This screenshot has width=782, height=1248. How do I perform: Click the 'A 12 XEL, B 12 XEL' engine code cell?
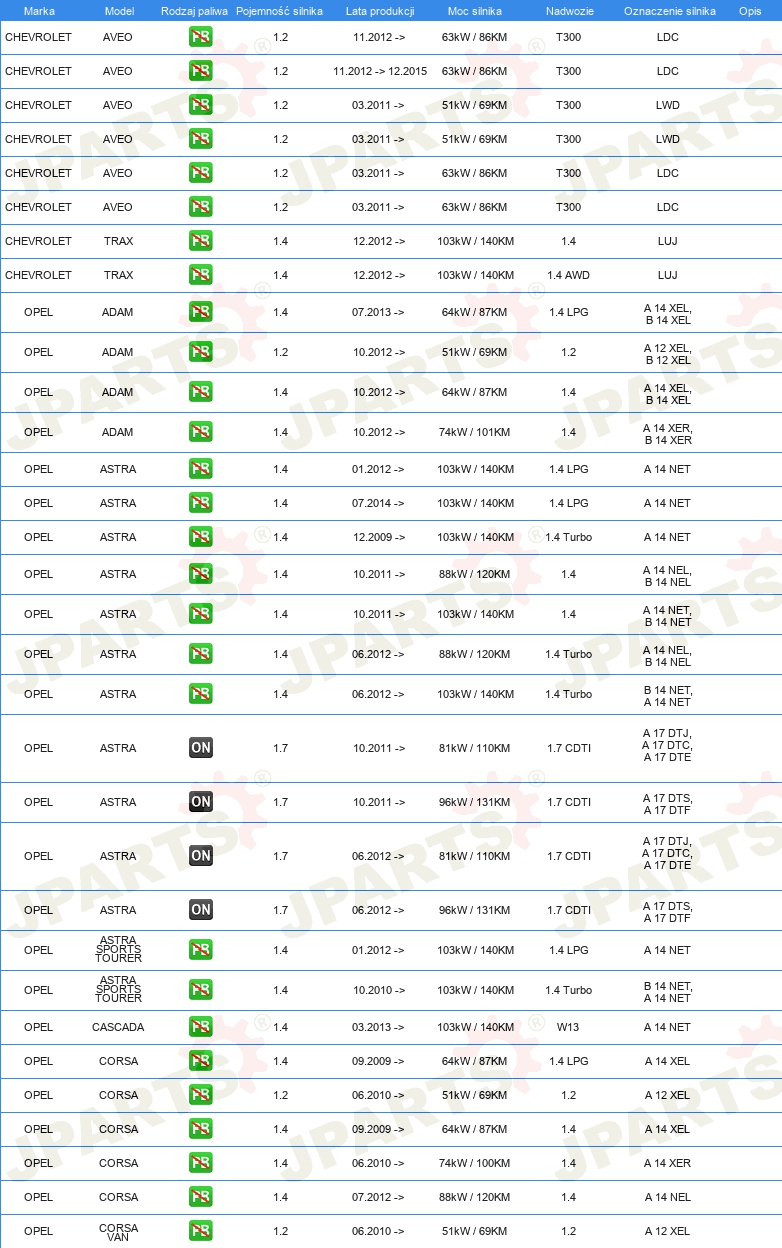(x=667, y=354)
